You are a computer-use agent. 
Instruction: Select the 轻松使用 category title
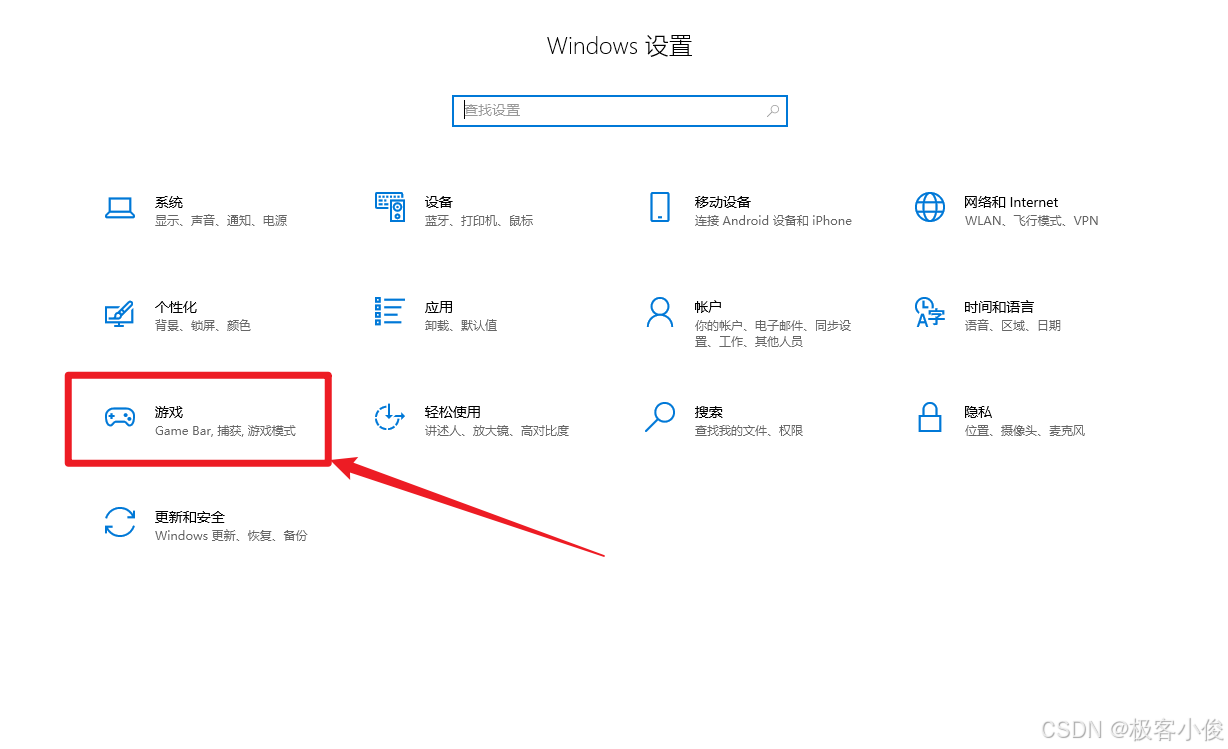453,412
